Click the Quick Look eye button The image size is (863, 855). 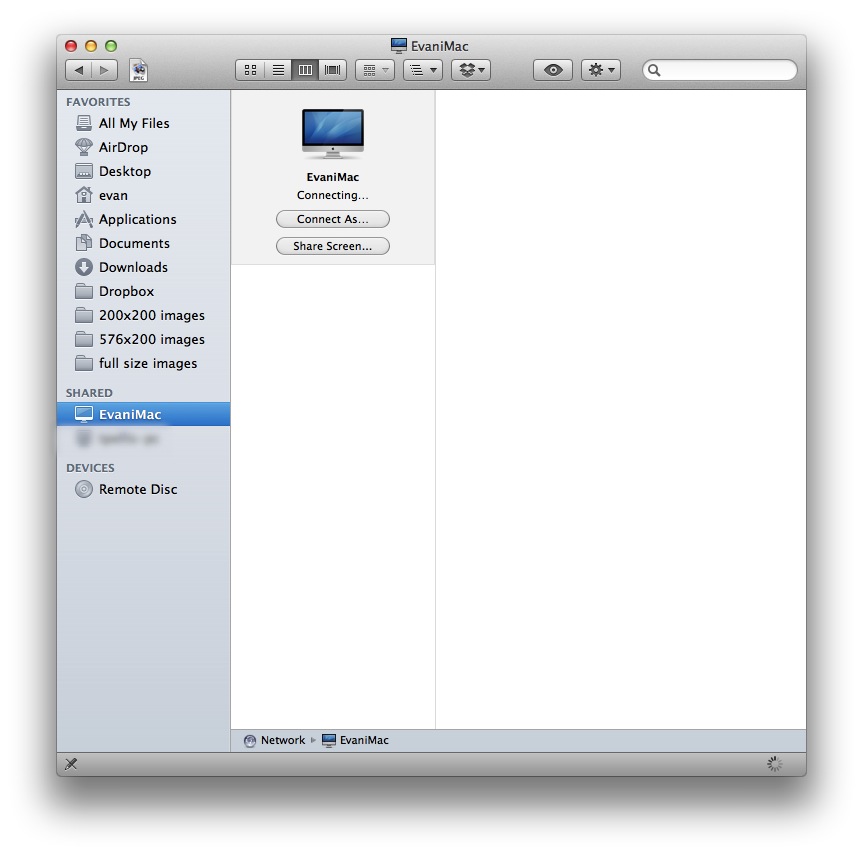pos(553,70)
